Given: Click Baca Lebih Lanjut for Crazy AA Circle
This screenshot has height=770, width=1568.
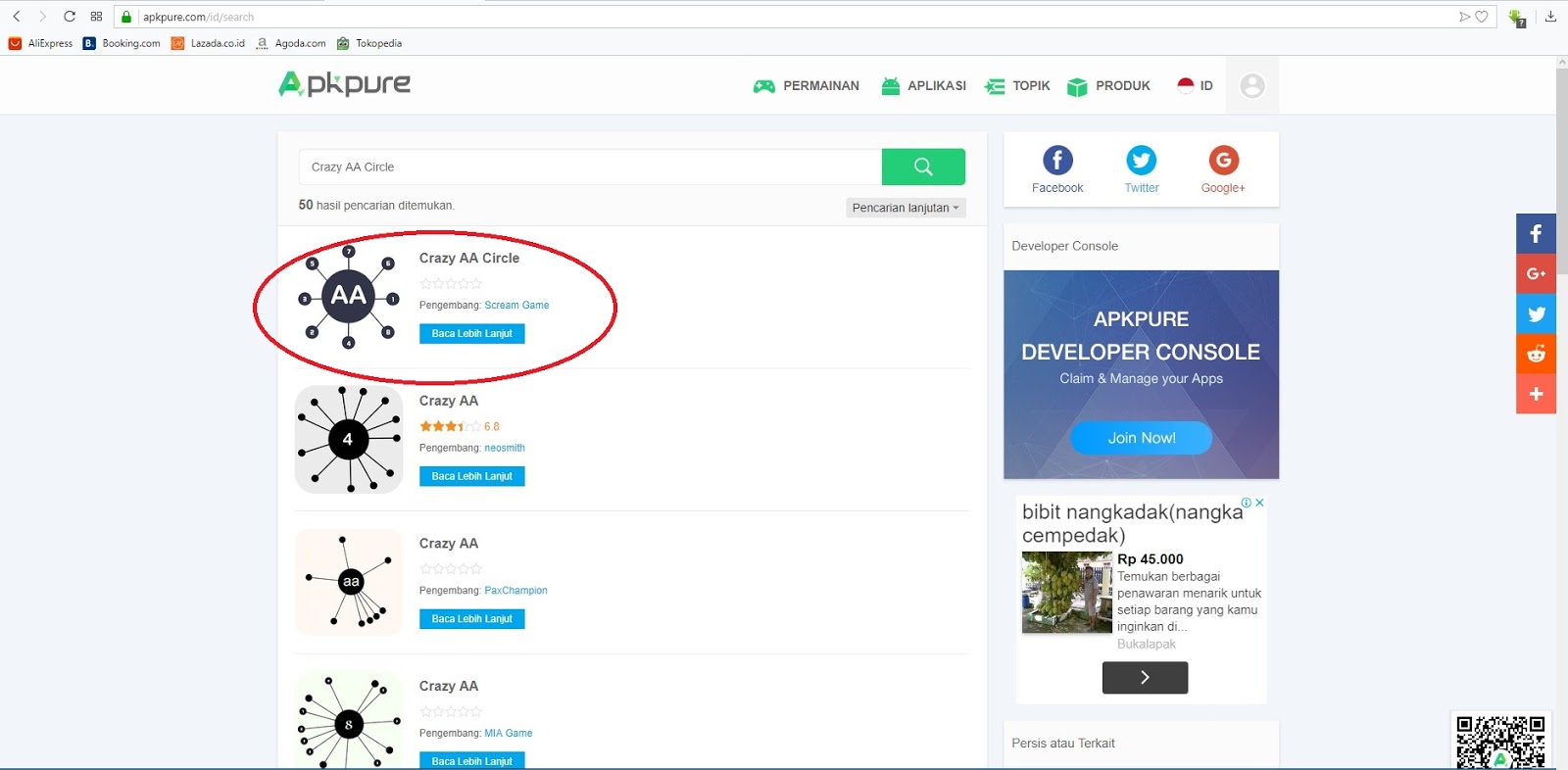Looking at the screenshot, I should [472, 334].
